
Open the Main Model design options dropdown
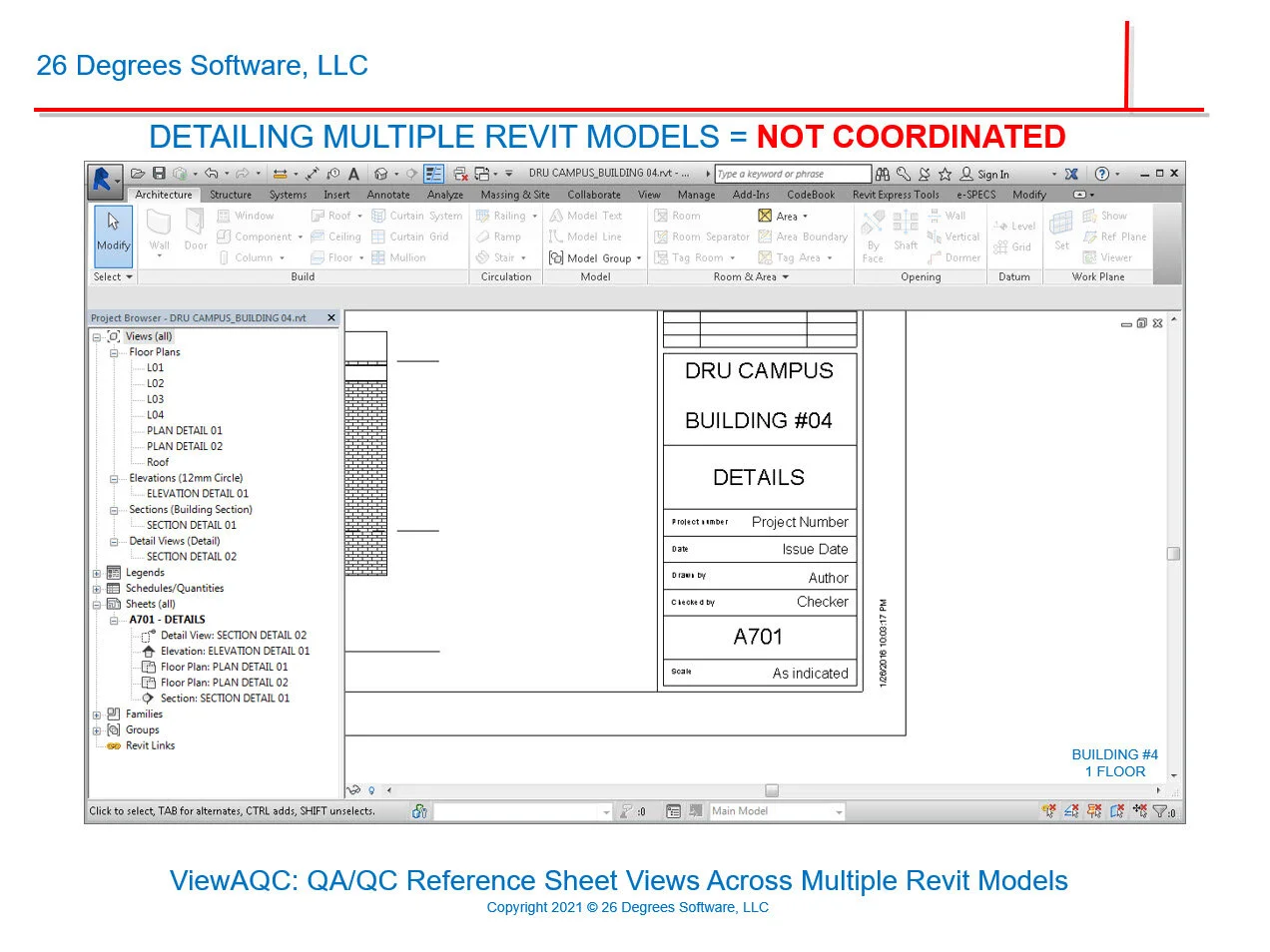[839, 812]
